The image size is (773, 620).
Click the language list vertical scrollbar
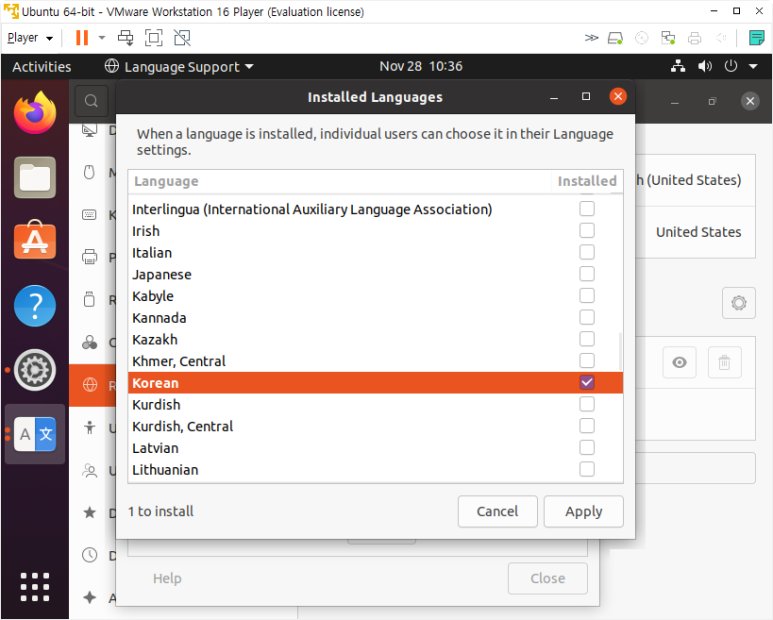point(620,352)
